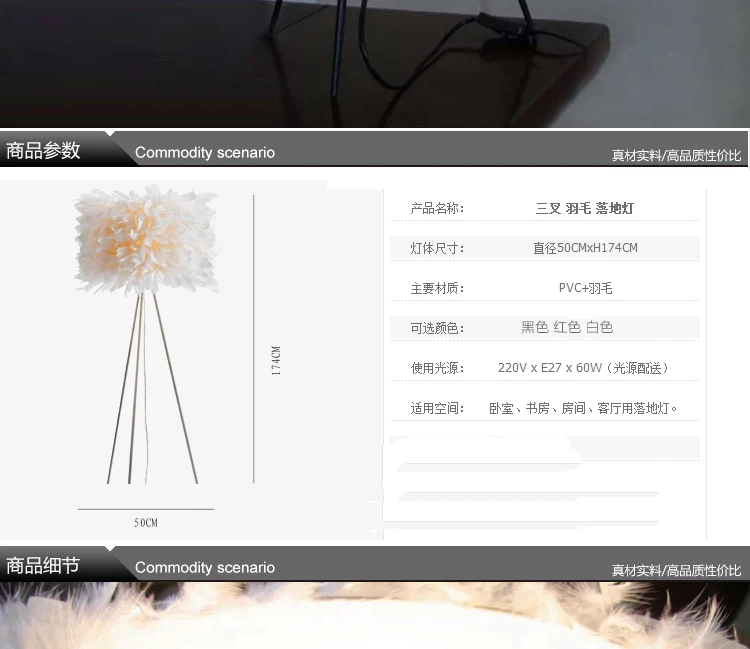Click the 真材实料/高品质性价比 slogan in 商品细节 banner
The height and width of the screenshot is (649, 750).
[676, 570]
